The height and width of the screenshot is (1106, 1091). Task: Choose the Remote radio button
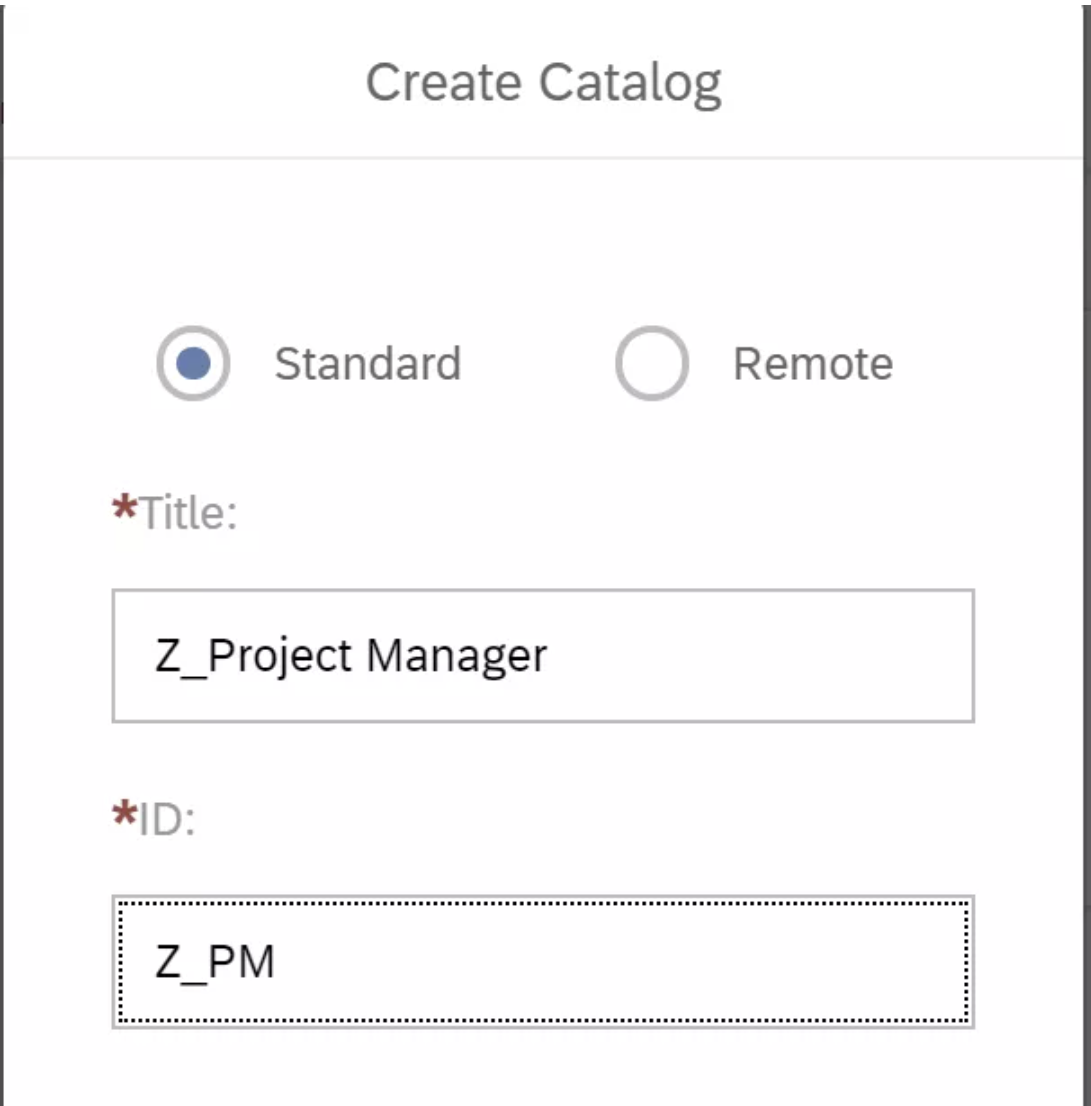(x=651, y=364)
